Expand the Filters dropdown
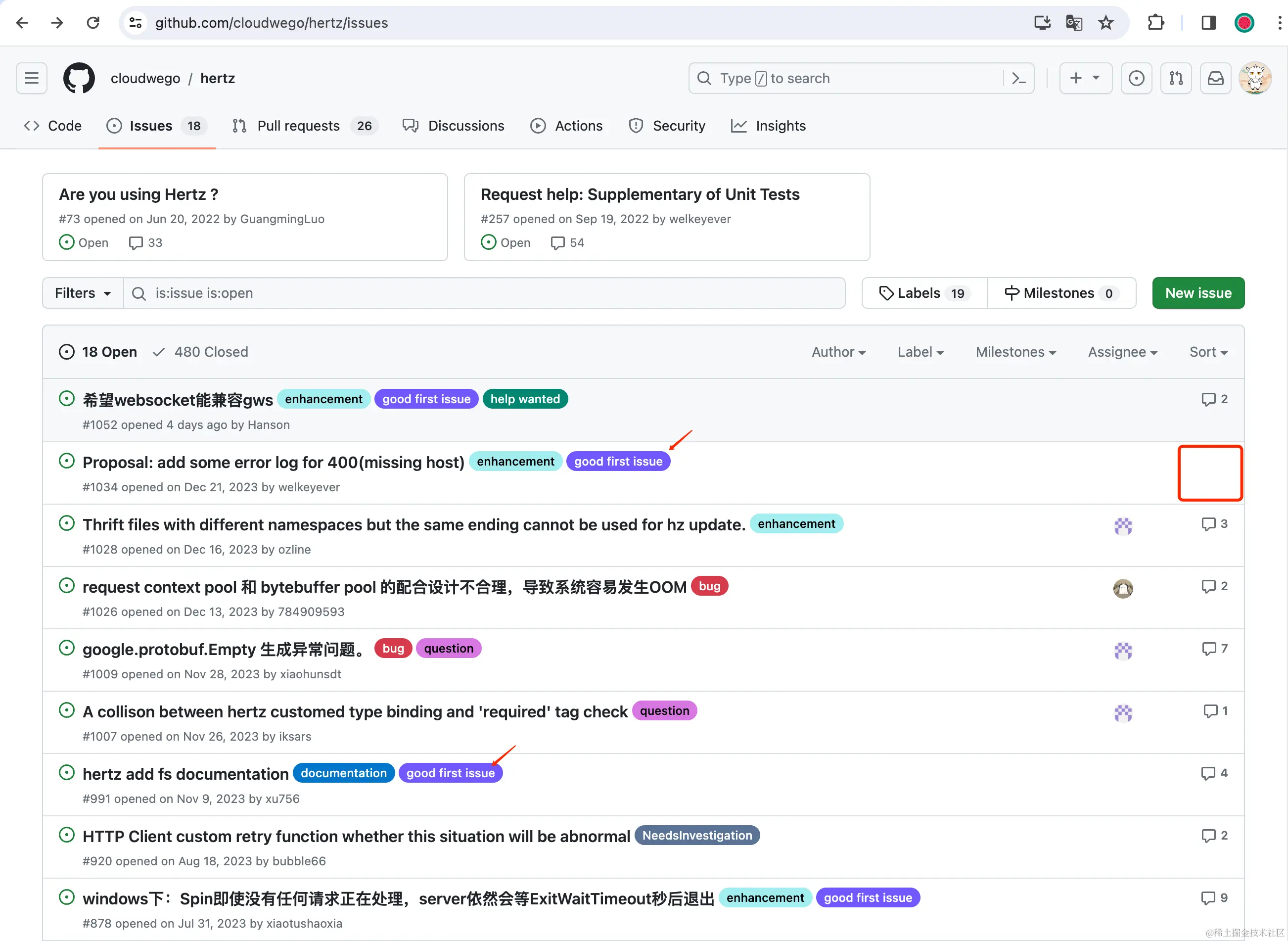The width and height of the screenshot is (1288, 941). point(83,293)
